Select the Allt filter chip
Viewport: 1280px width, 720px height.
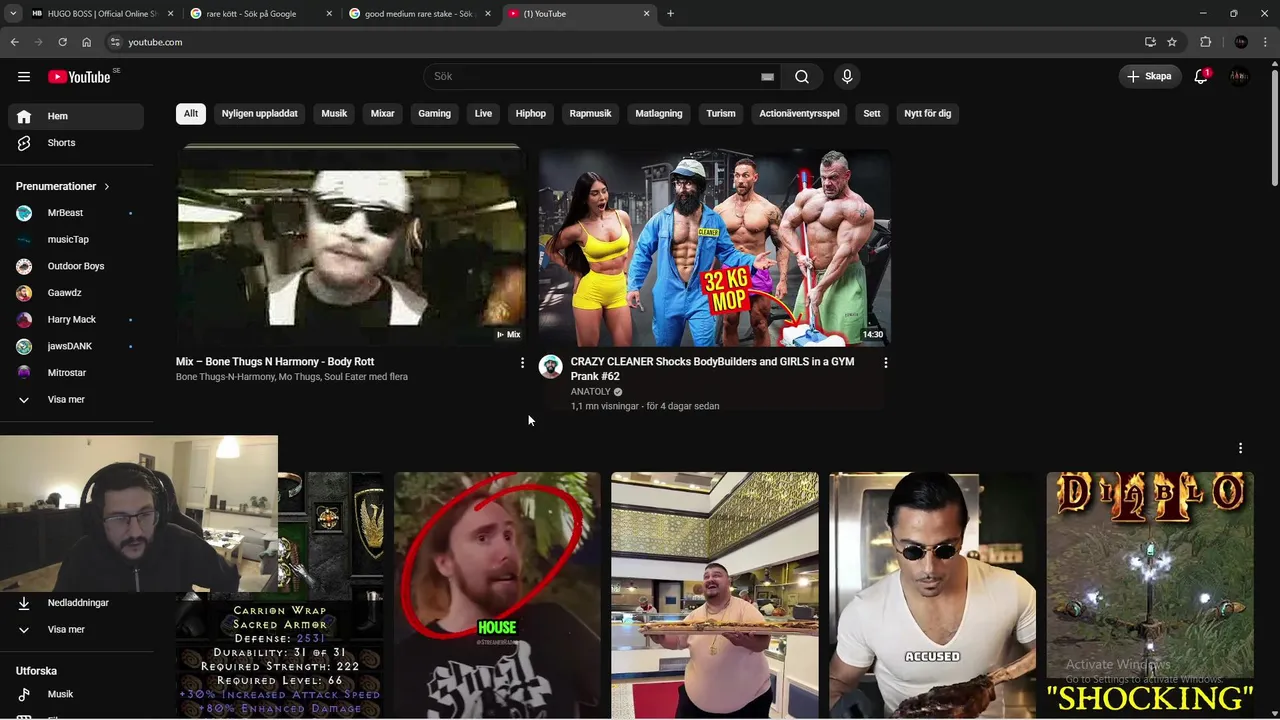point(191,114)
